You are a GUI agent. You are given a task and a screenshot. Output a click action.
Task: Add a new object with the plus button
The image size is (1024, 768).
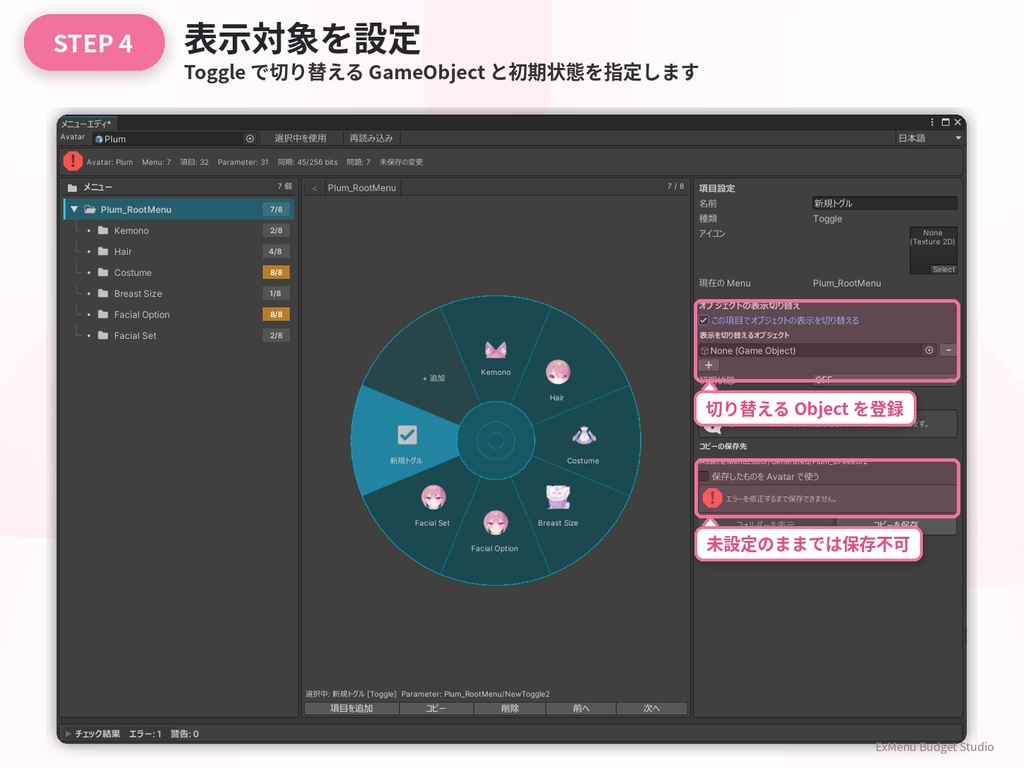coord(709,366)
